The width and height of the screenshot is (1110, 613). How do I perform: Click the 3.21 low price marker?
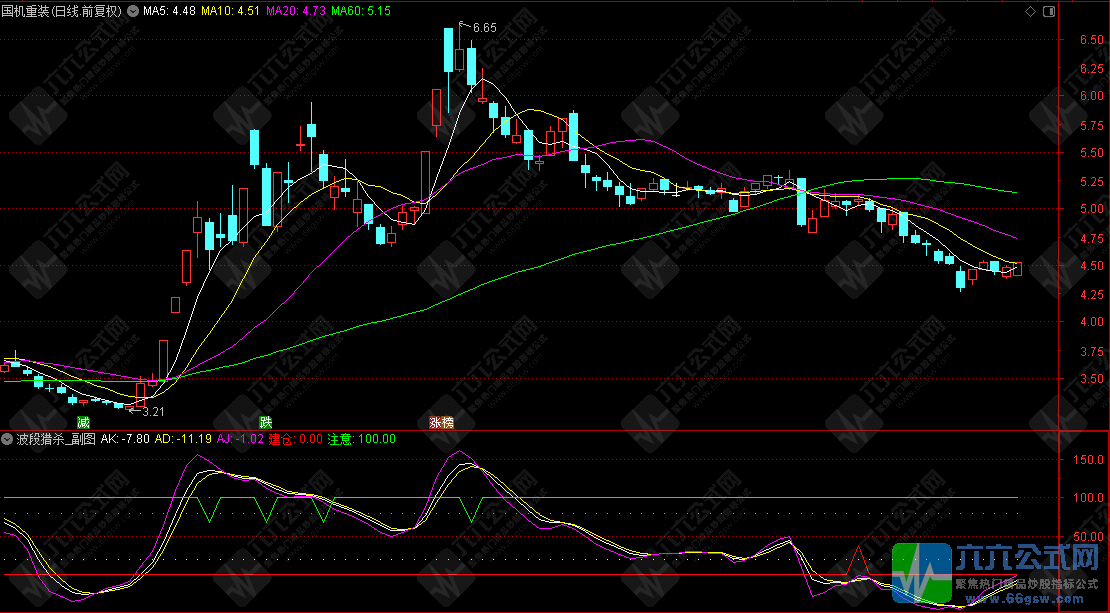[x=152, y=411]
